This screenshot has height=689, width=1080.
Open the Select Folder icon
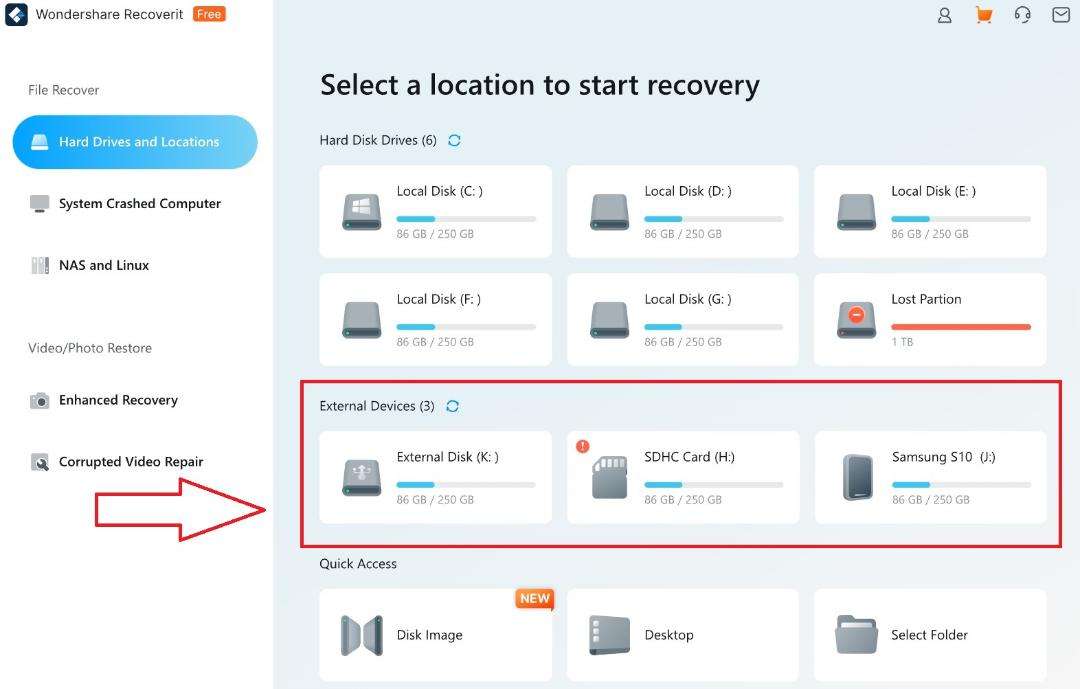(x=856, y=635)
